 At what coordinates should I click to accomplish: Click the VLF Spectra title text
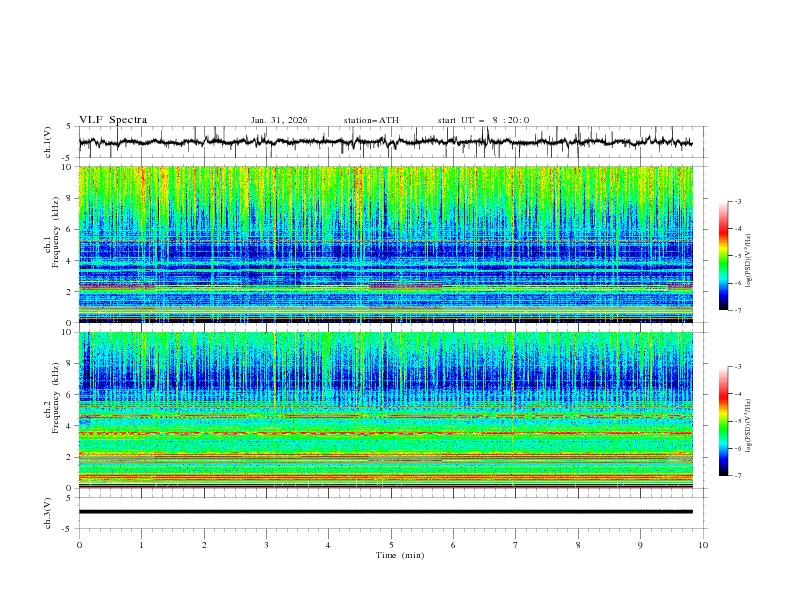pos(113,120)
